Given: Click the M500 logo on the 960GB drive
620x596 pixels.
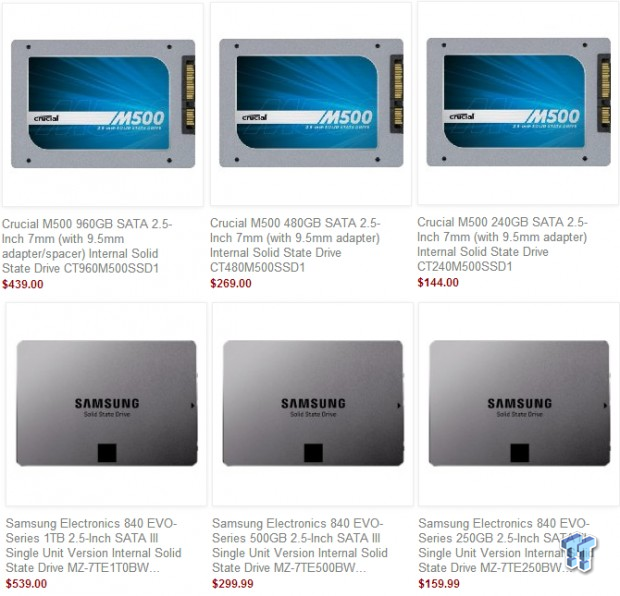Looking at the screenshot, I should point(137,118).
